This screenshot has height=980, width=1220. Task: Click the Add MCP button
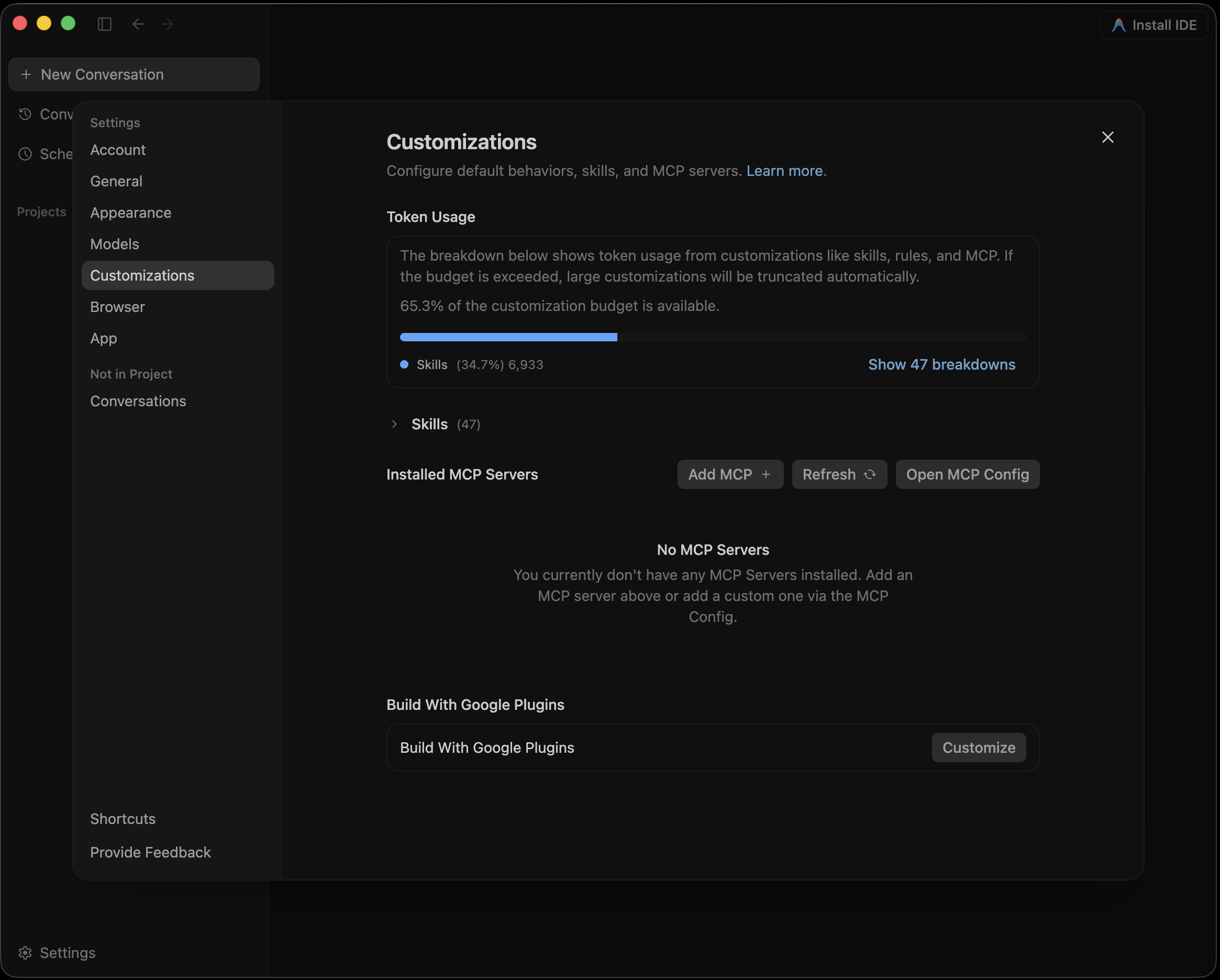[730, 474]
